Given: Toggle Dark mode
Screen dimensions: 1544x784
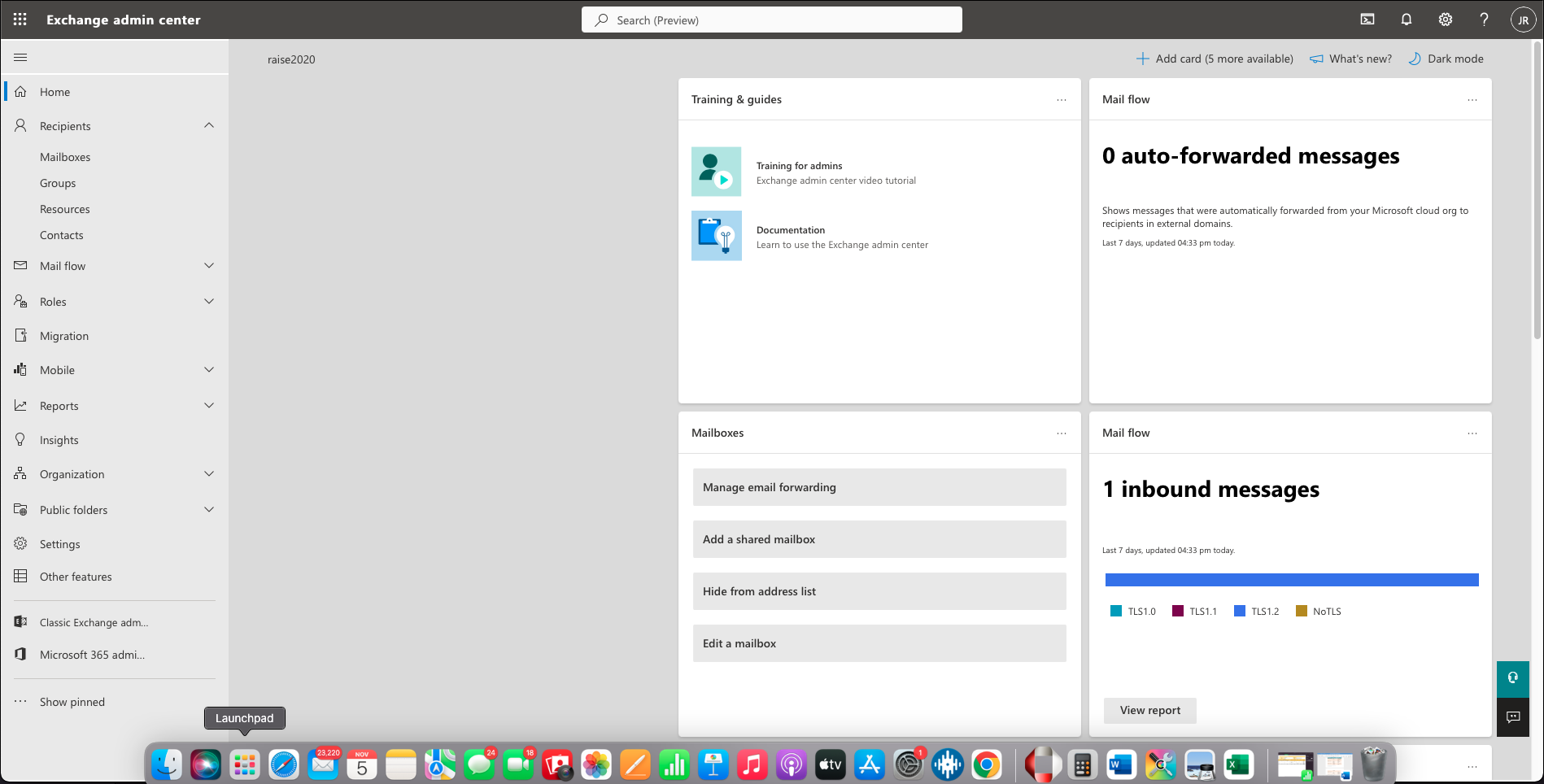Looking at the screenshot, I should point(1446,59).
